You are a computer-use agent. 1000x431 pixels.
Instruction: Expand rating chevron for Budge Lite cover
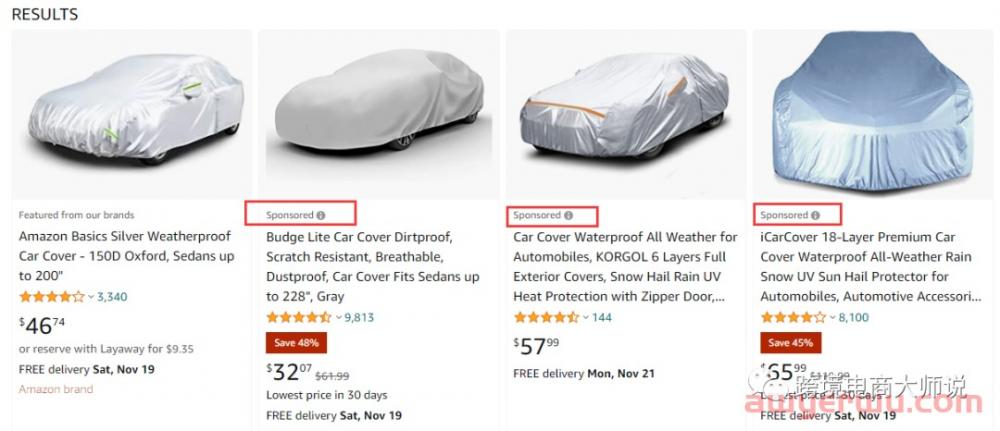click(x=338, y=317)
